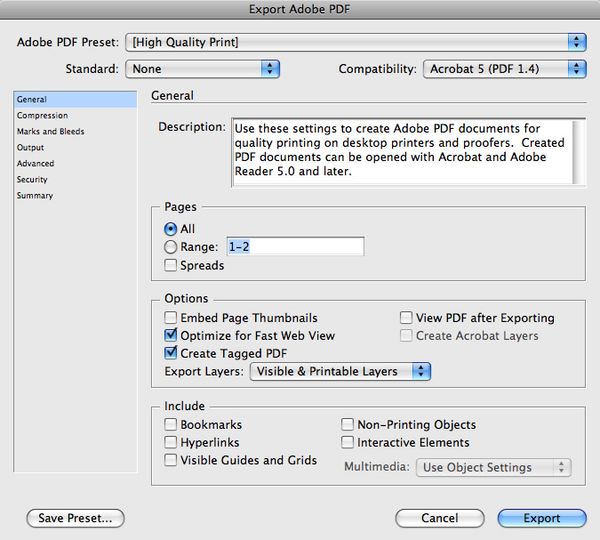Go to the Output section
Viewport: 600px width, 540px height.
pyautogui.click(x=30, y=148)
